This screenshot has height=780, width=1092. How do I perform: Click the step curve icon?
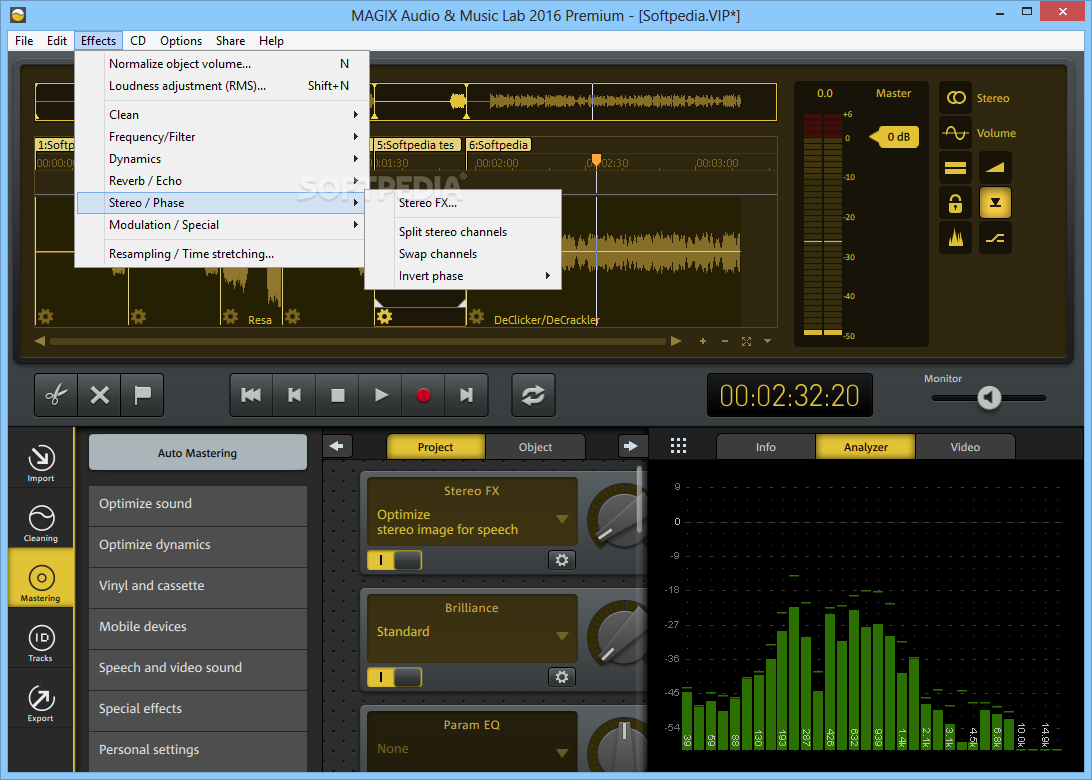point(995,238)
